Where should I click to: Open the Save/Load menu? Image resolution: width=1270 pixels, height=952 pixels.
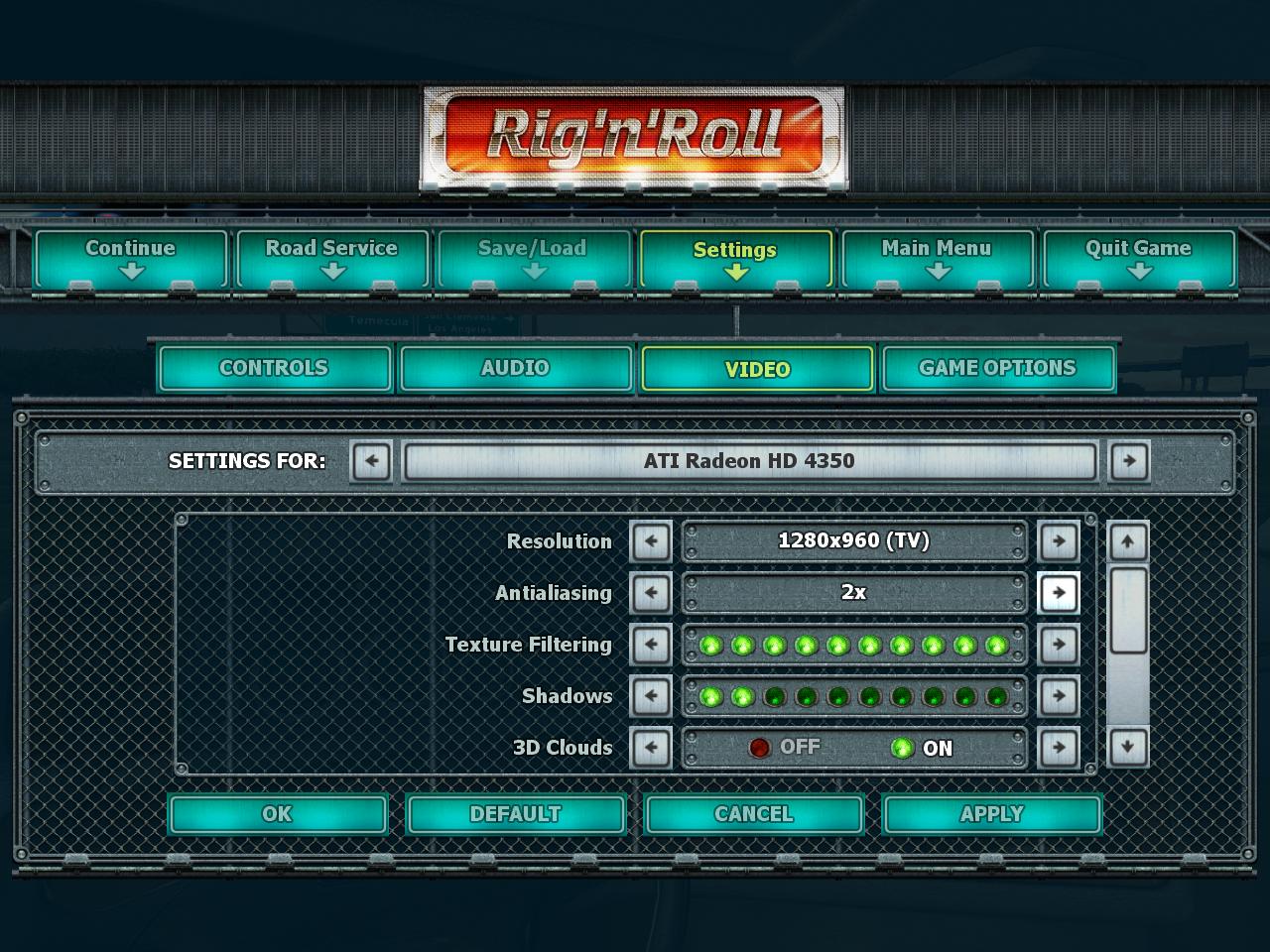point(533,260)
